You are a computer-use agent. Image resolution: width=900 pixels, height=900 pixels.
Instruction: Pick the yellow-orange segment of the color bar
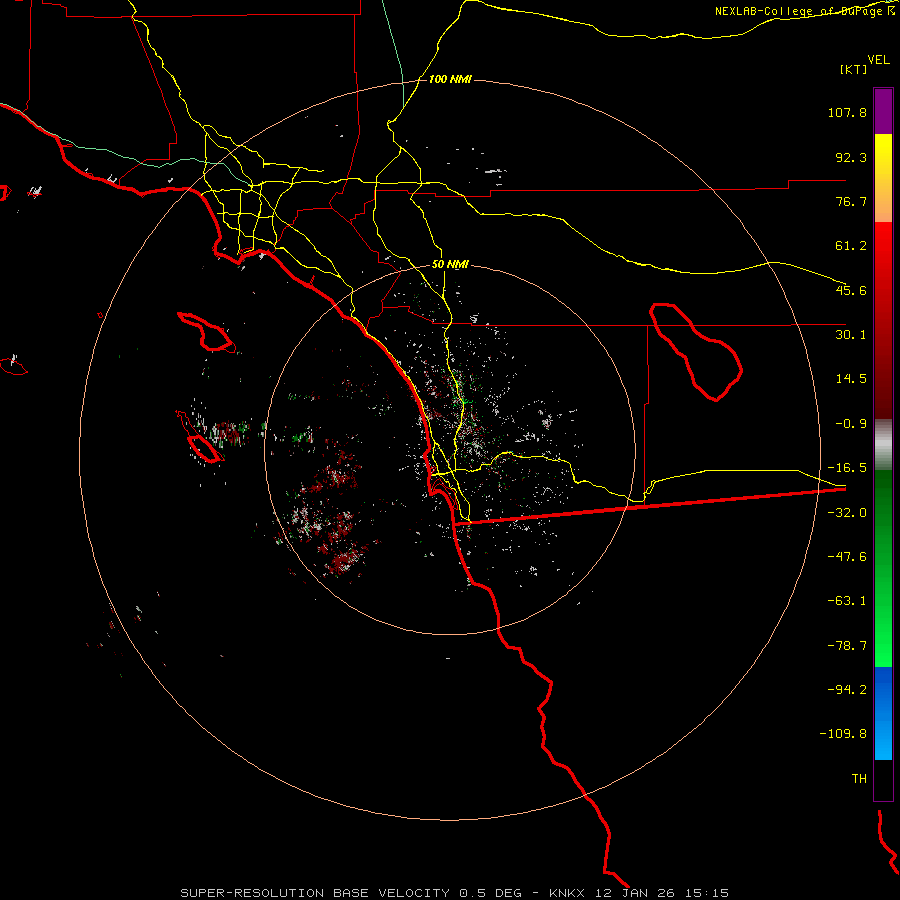point(883,178)
